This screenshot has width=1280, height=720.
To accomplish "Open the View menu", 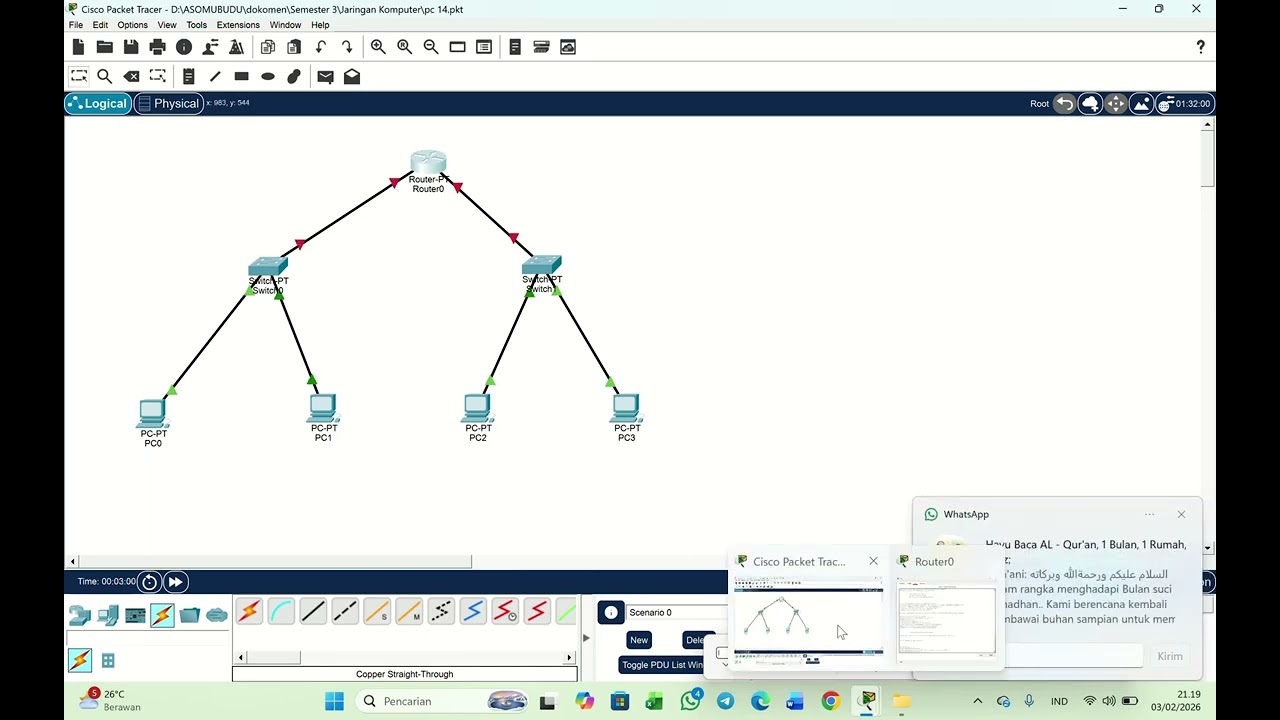I will [x=167, y=25].
